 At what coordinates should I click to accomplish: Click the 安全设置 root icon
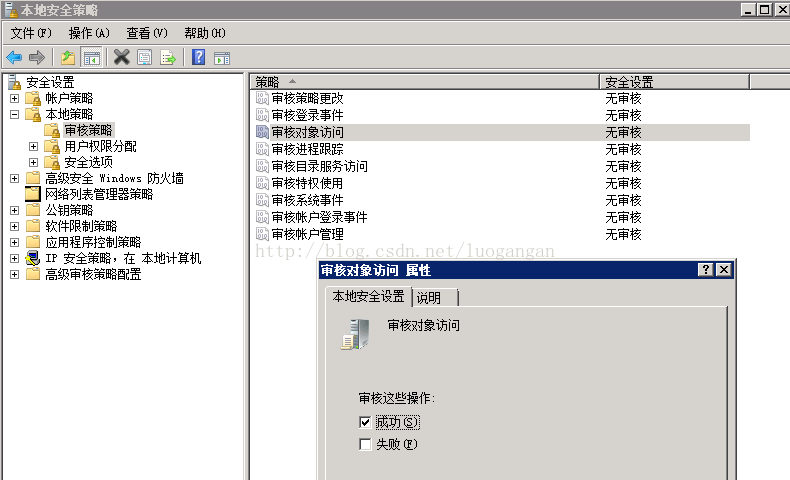point(14,82)
